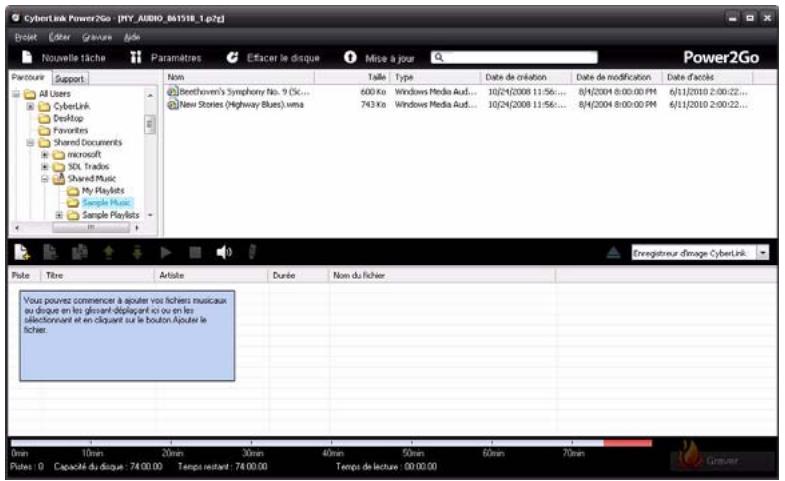Open the Gravure menu

click(97, 37)
